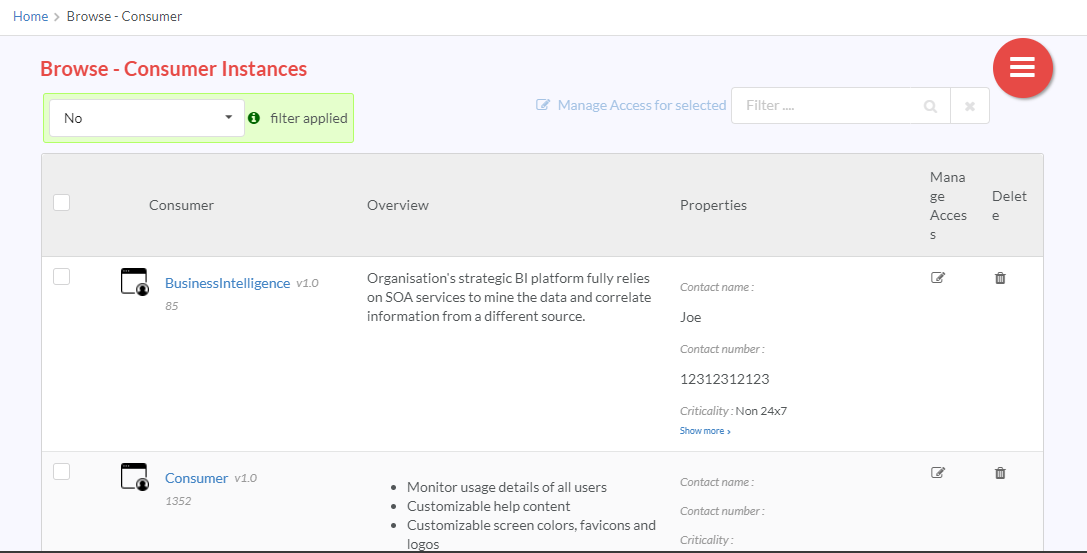The width and height of the screenshot is (1087, 553).
Task: Open the 'No' filter dropdown
Action: [x=147, y=118]
